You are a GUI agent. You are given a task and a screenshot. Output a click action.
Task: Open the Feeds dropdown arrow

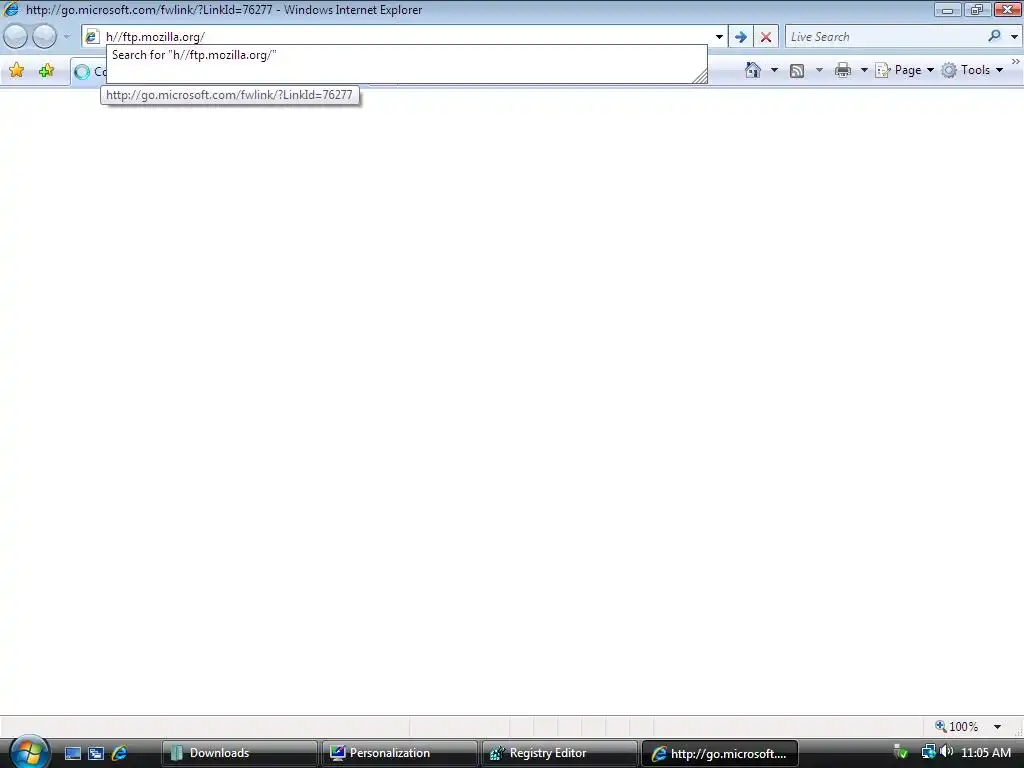click(819, 70)
